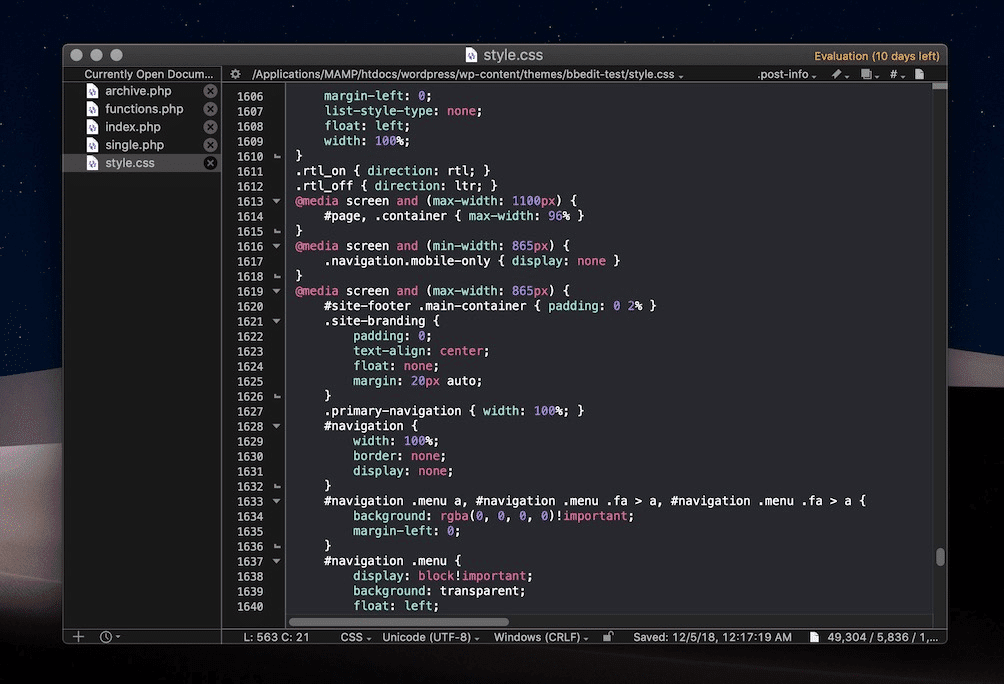Viewport: 1004px width, 684px height.
Task: Switch to single.php in the sidebar
Action: coord(134,145)
